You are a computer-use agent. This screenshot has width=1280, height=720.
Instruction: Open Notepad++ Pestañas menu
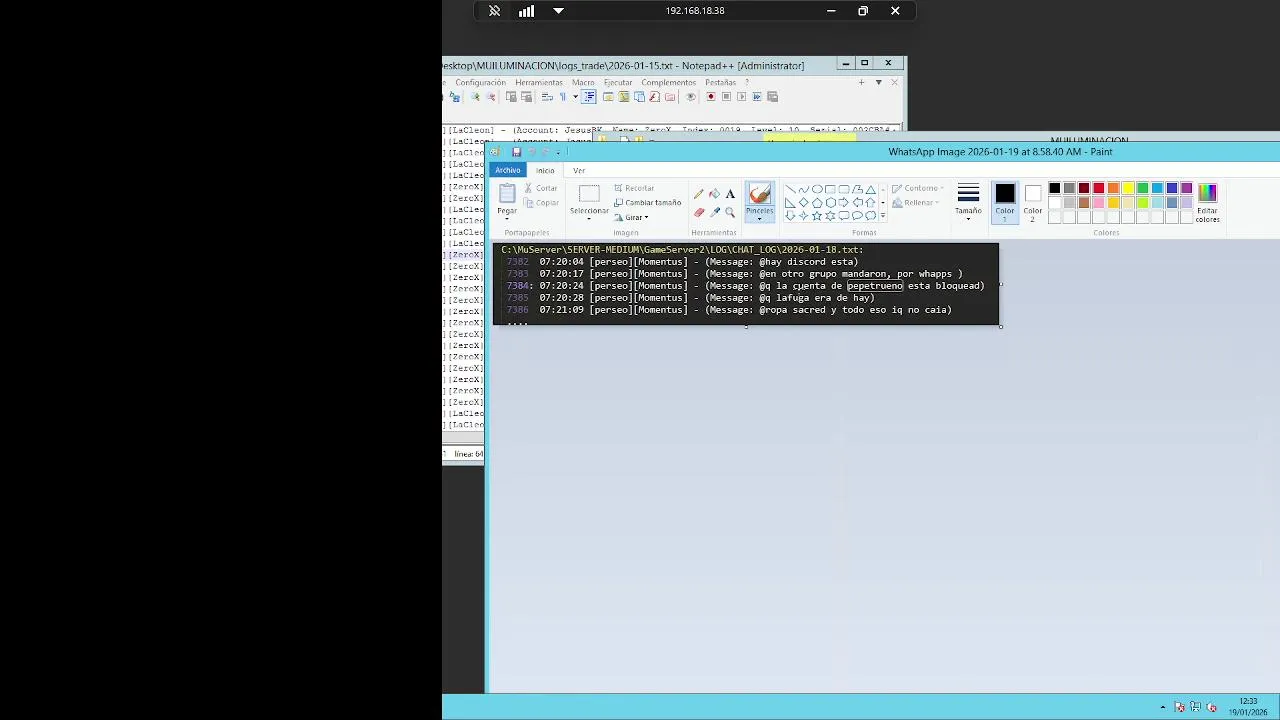click(720, 83)
